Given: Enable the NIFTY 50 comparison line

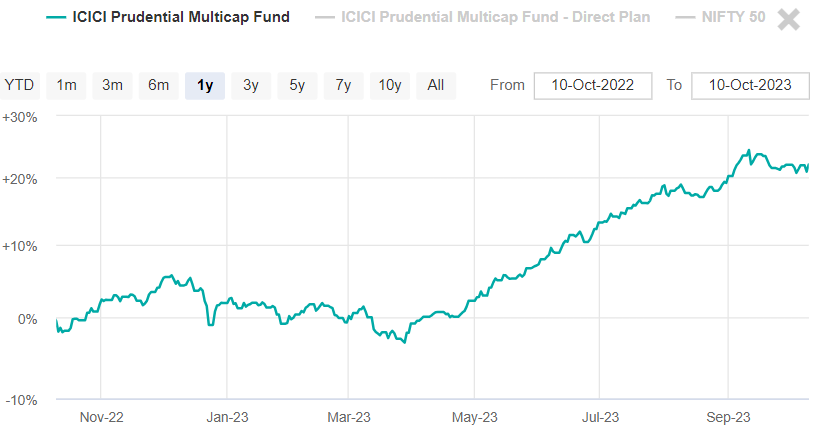Looking at the screenshot, I should pos(727,17).
